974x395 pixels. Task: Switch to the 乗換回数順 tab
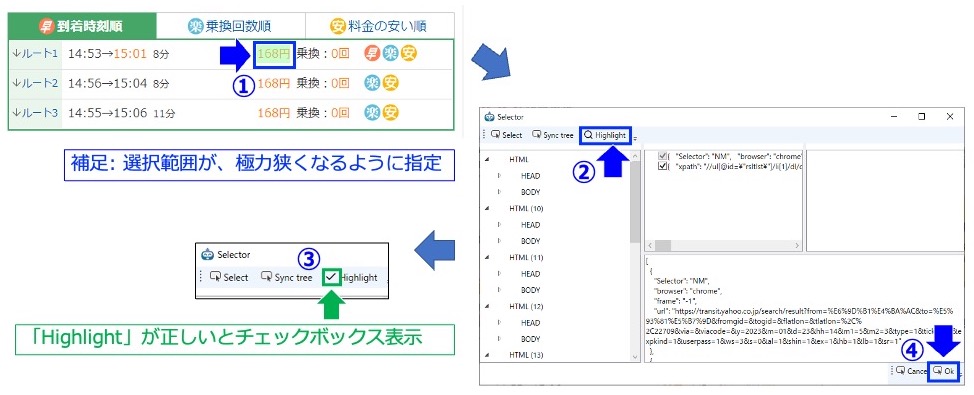click(230, 26)
